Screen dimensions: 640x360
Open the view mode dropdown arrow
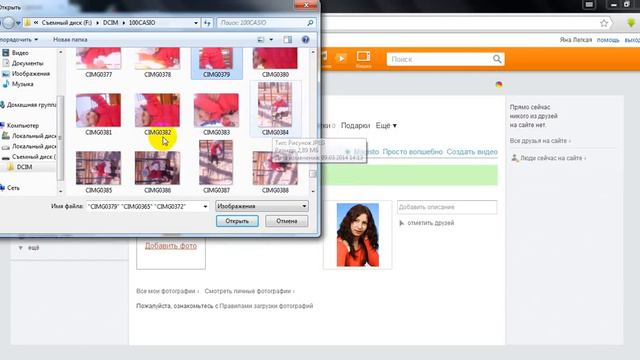coord(271,40)
